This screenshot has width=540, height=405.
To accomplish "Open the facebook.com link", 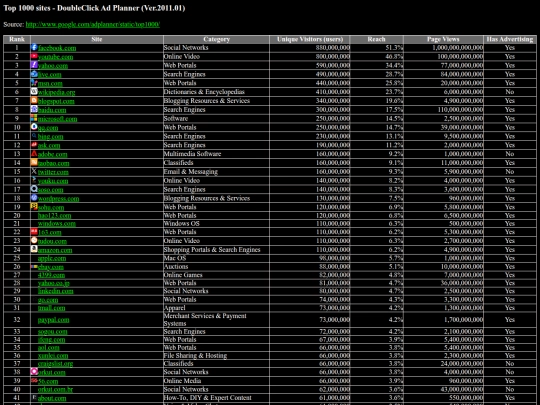I will pos(57,48).
